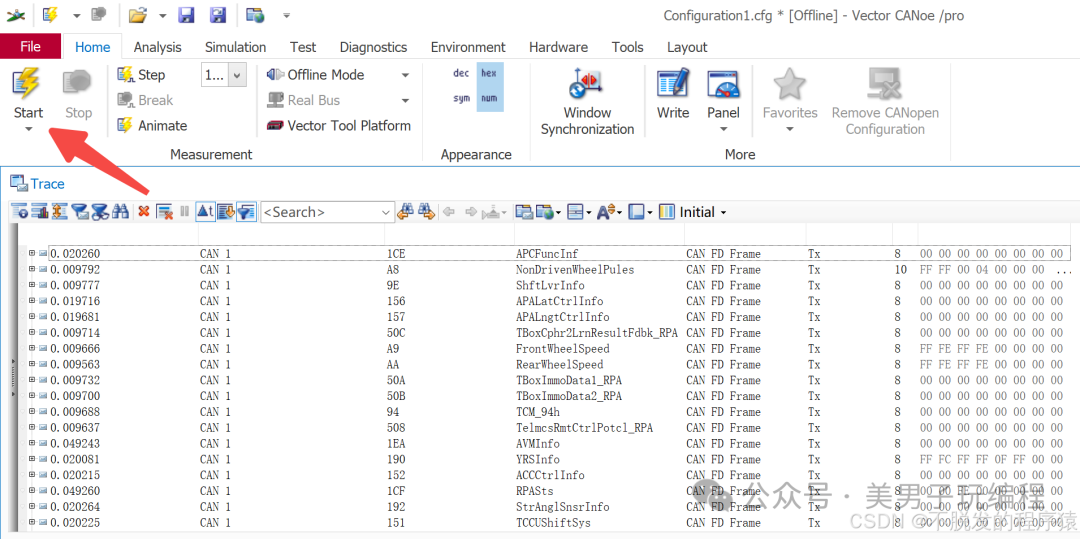Open the File menu
The height and width of the screenshot is (539, 1080).
30,47
